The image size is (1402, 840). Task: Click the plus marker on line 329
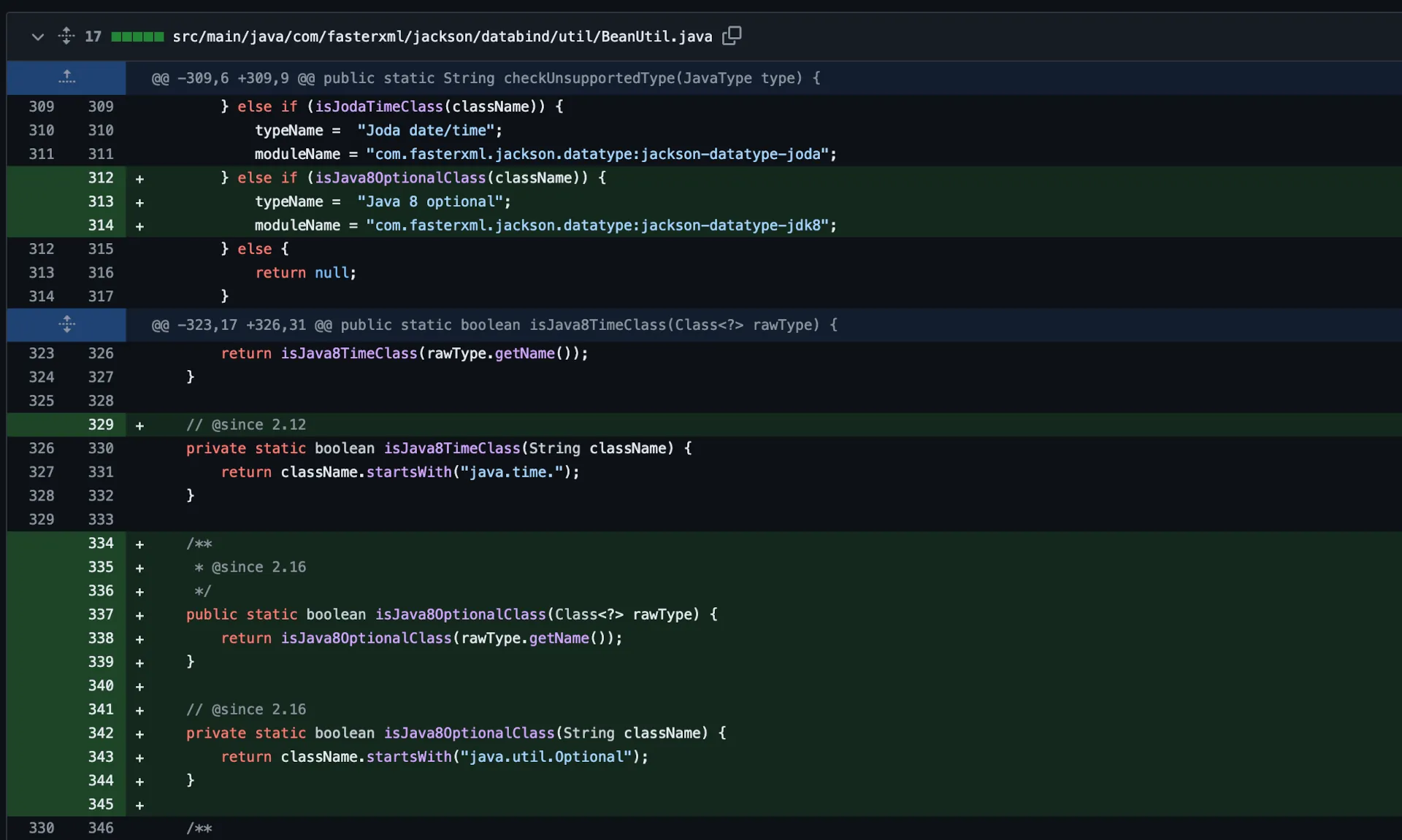tap(139, 425)
